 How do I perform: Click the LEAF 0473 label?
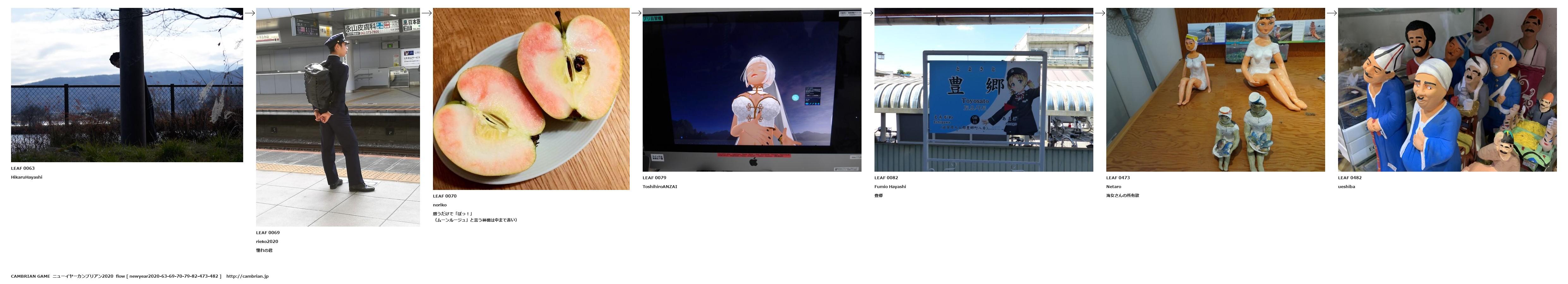[1118, 178]
